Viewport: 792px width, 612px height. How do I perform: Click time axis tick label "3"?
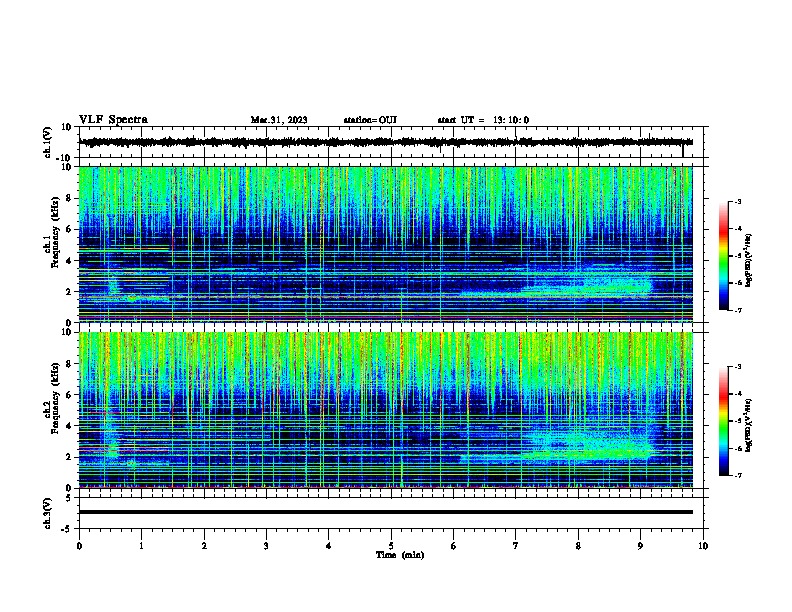click(266, 546)
